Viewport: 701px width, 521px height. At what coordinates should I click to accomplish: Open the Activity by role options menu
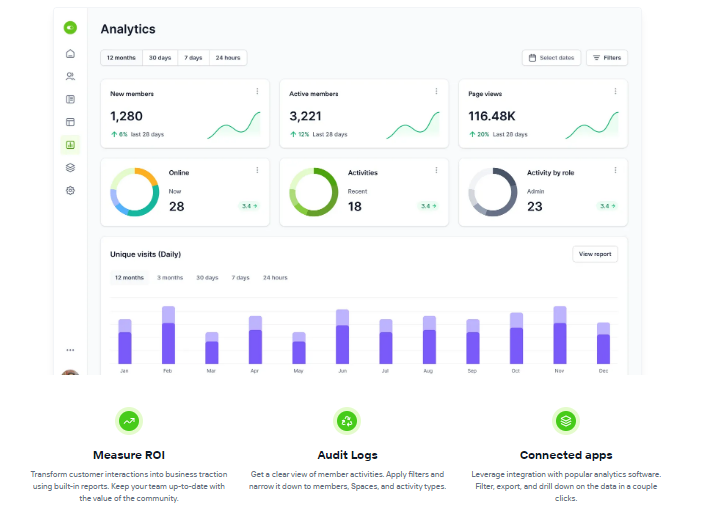coord(616,170)
